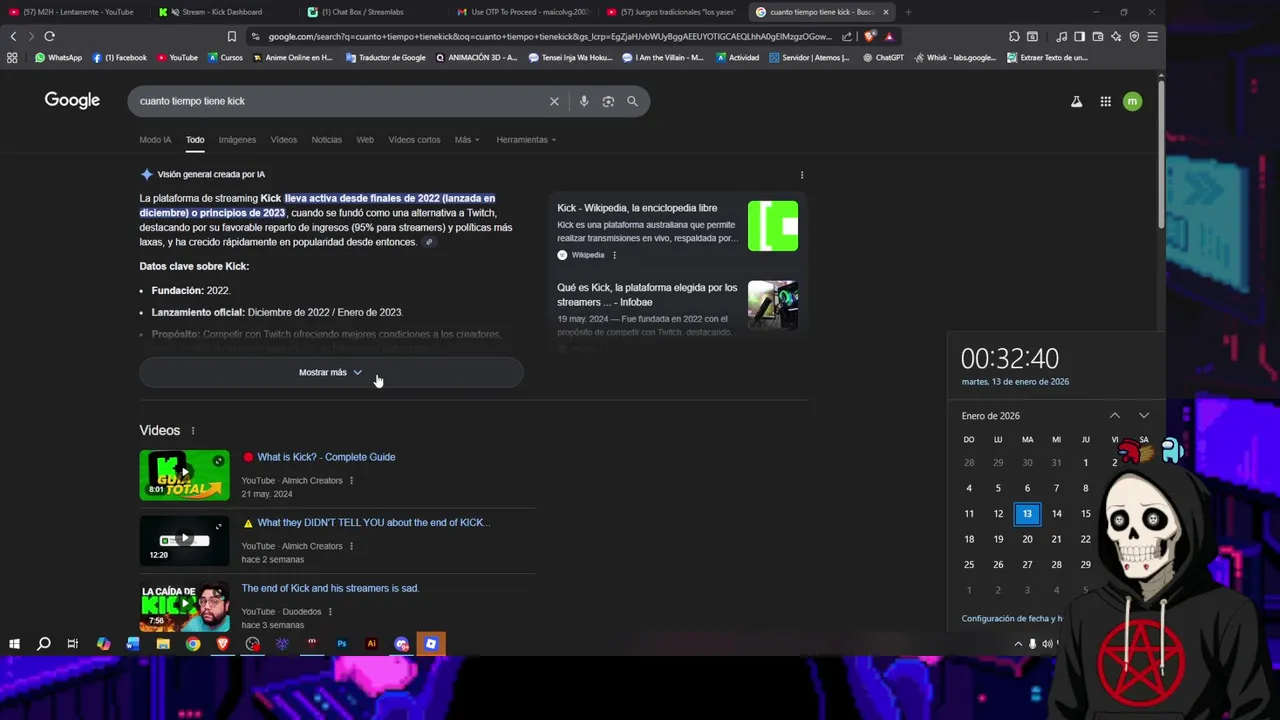This screenshot has height=720, width=1280.
Task: Open options for 'What they DIDN'T TELL YOU' video
Action: pos(351,547)
